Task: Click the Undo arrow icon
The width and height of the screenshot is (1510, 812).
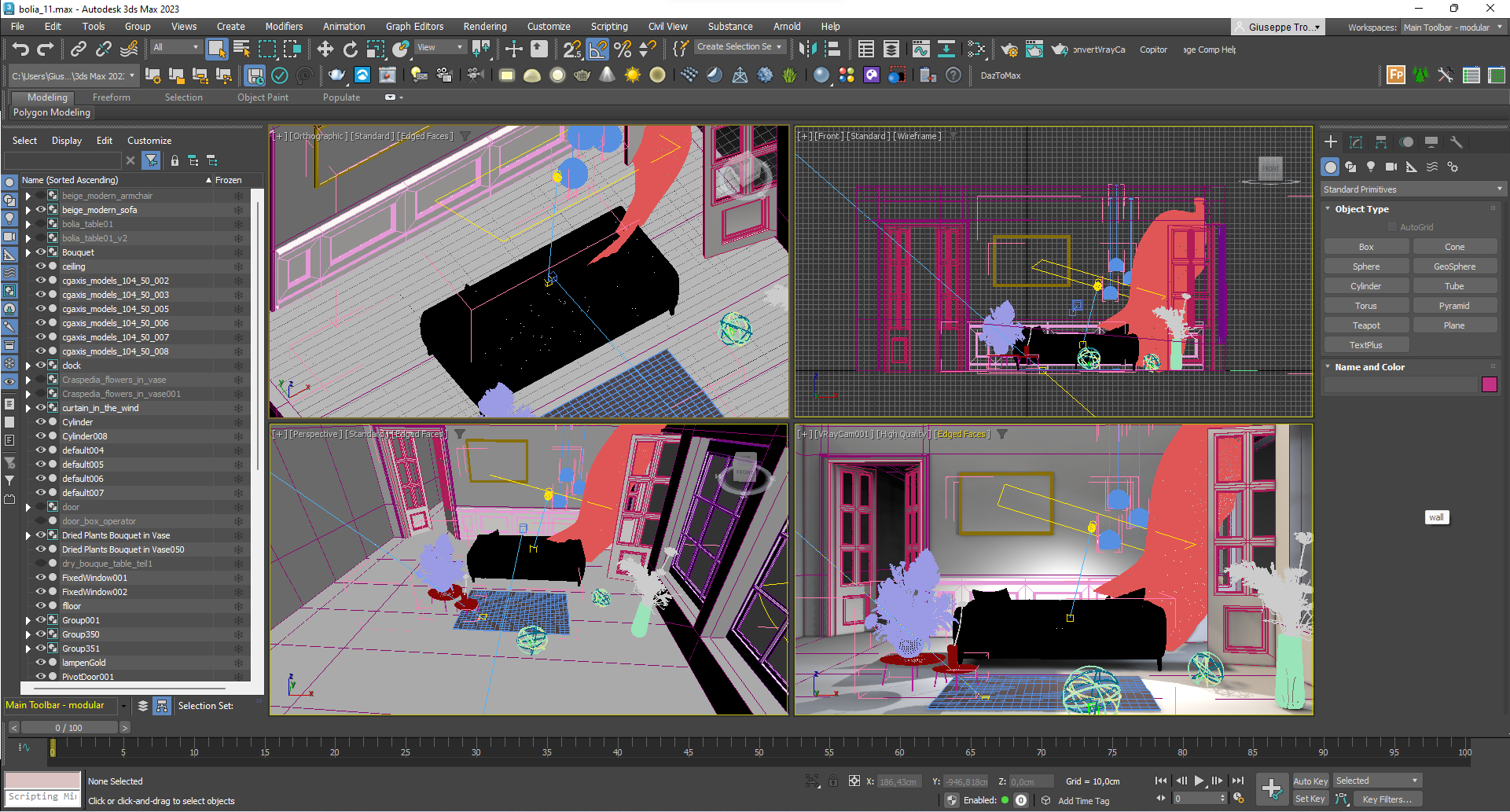Action: (20, 50)
